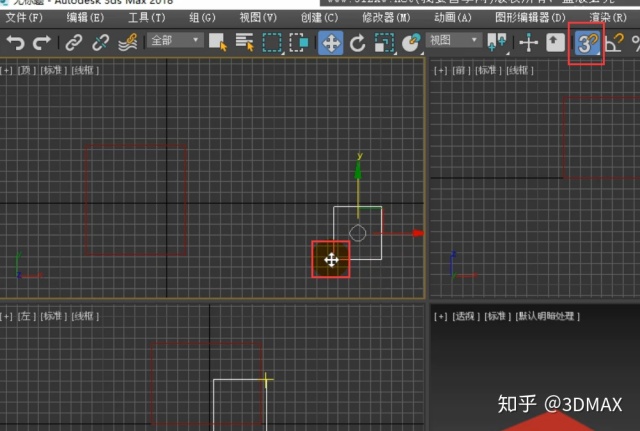Toggle the 3D Snaps button
640x431 pixels.
point(587,43)
